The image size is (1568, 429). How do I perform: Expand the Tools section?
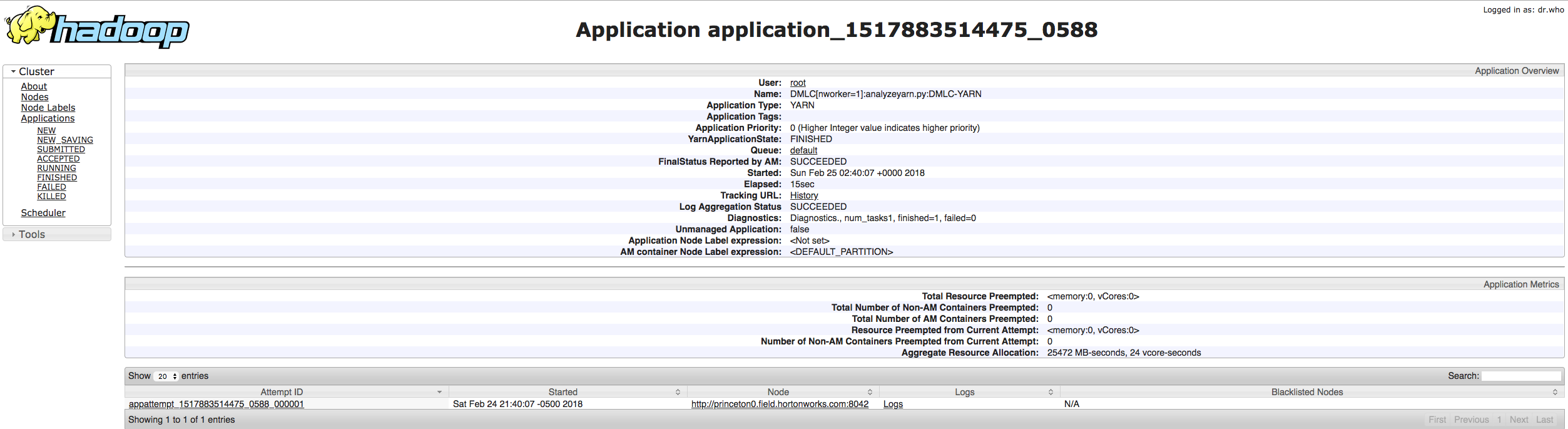click(x=31, y=234)
